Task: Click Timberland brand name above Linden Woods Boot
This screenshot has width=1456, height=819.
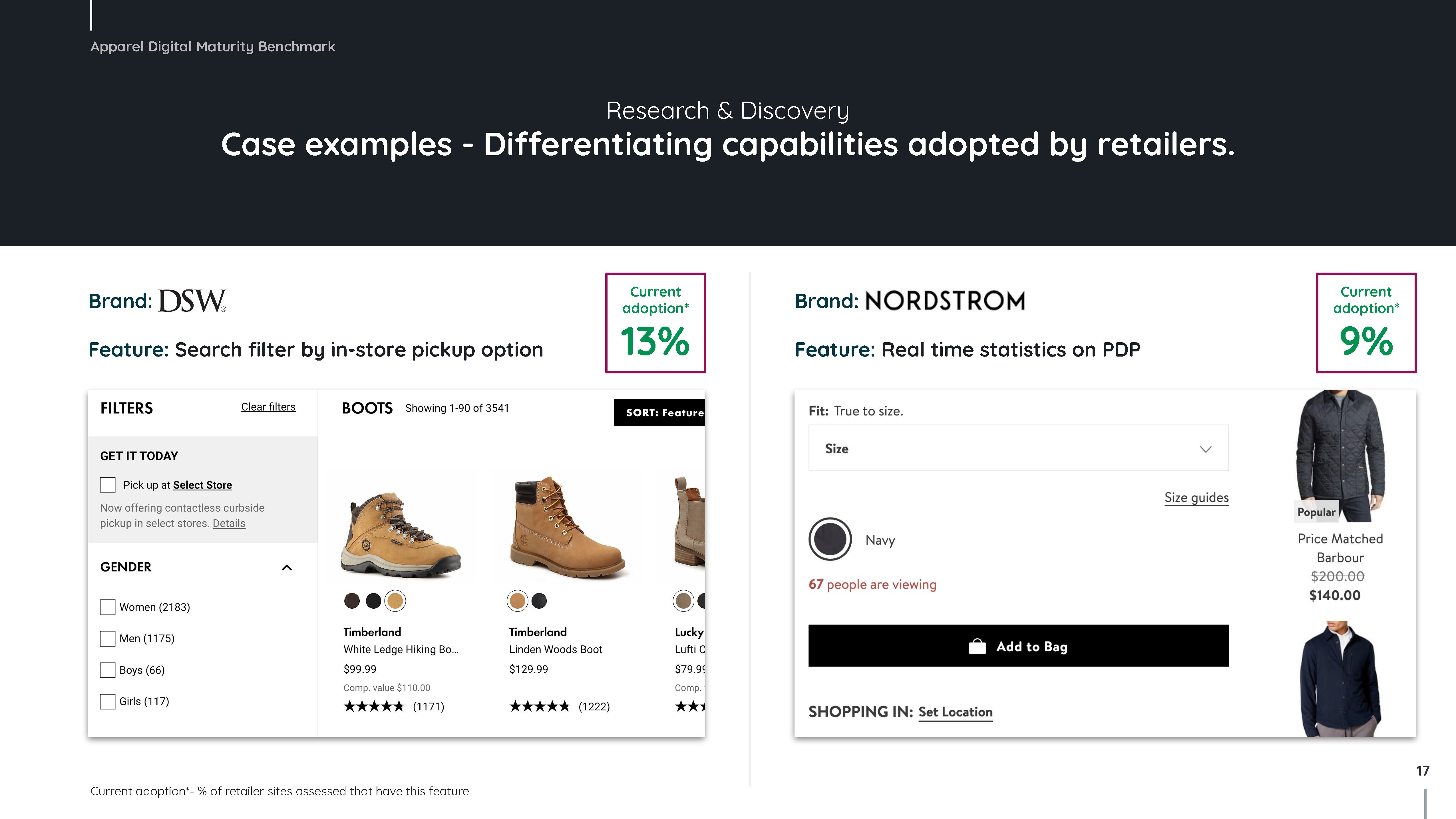Action: (538, 632)
